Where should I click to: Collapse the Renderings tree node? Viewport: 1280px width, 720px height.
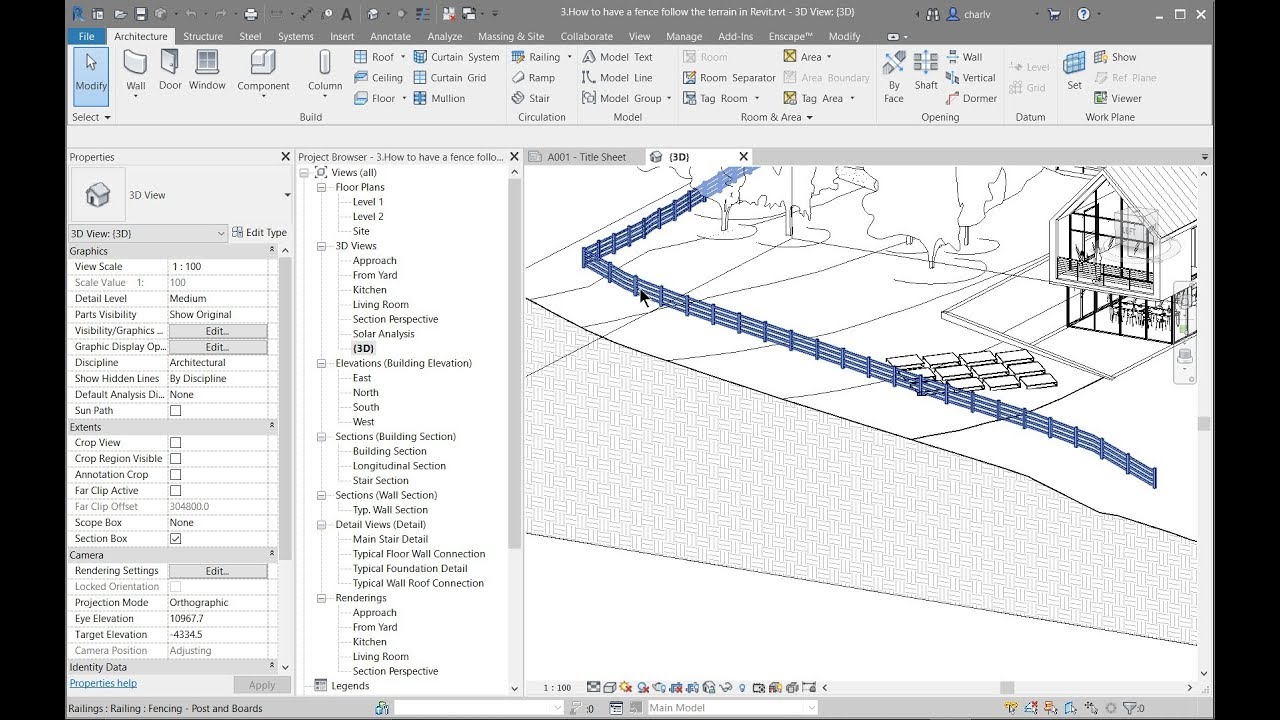click(322, 598)
